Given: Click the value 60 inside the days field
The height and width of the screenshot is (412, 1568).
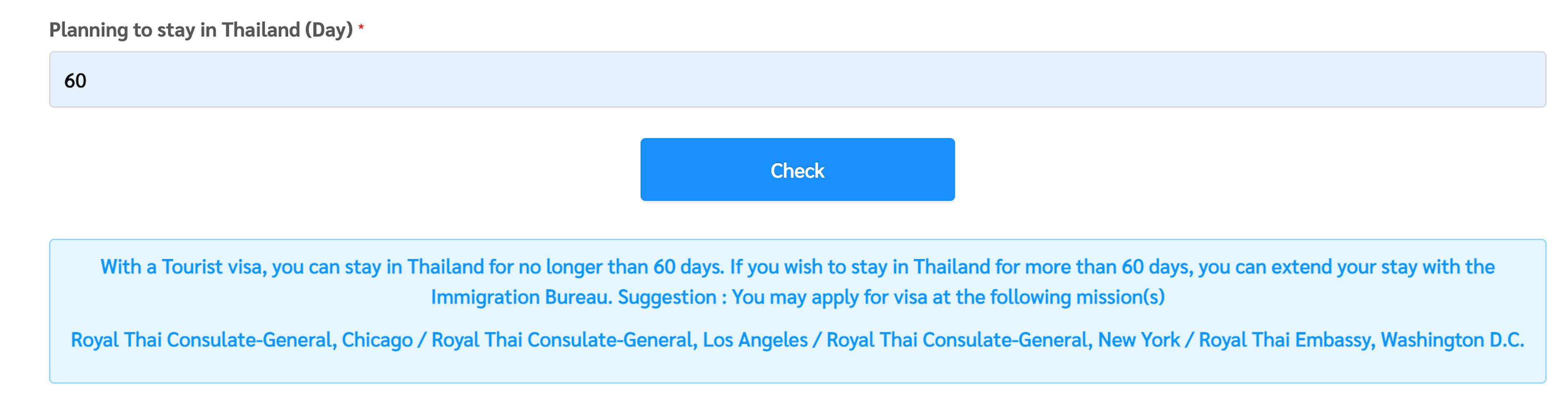Looking at the screenshot, I should pos(76,81).
